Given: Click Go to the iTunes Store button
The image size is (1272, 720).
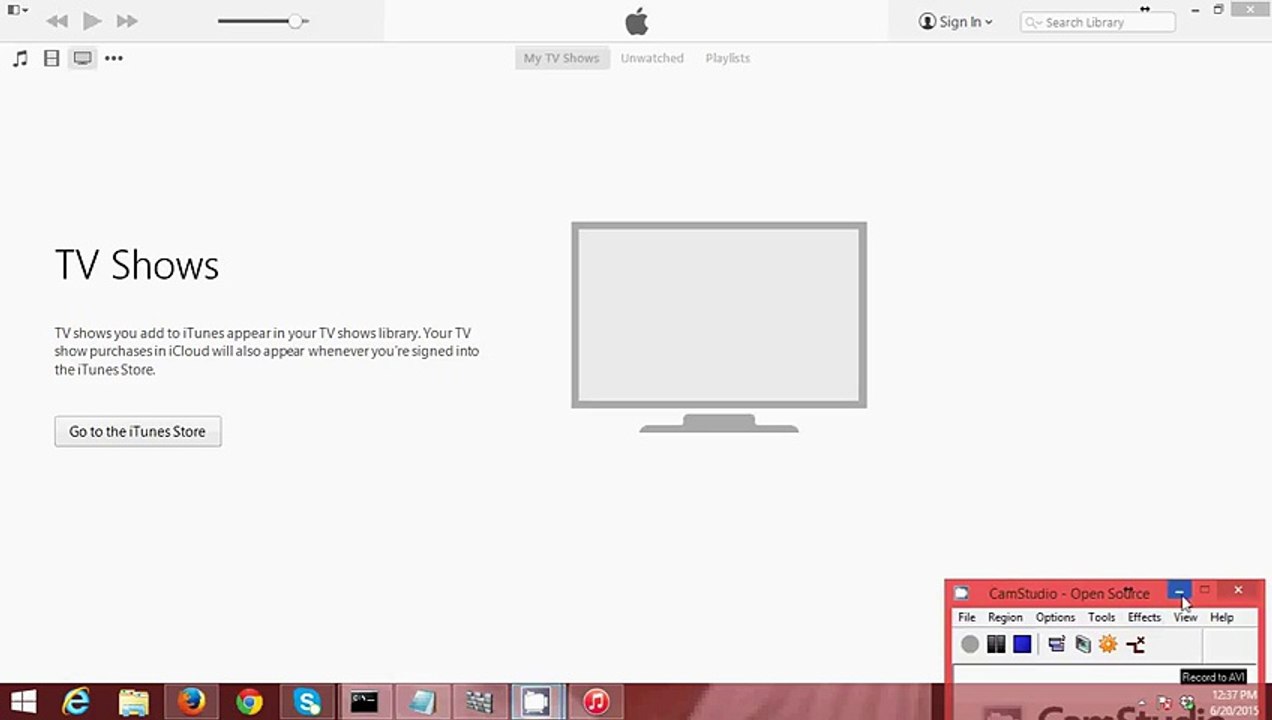Looking at the screenshot, I should click(138, 431).
